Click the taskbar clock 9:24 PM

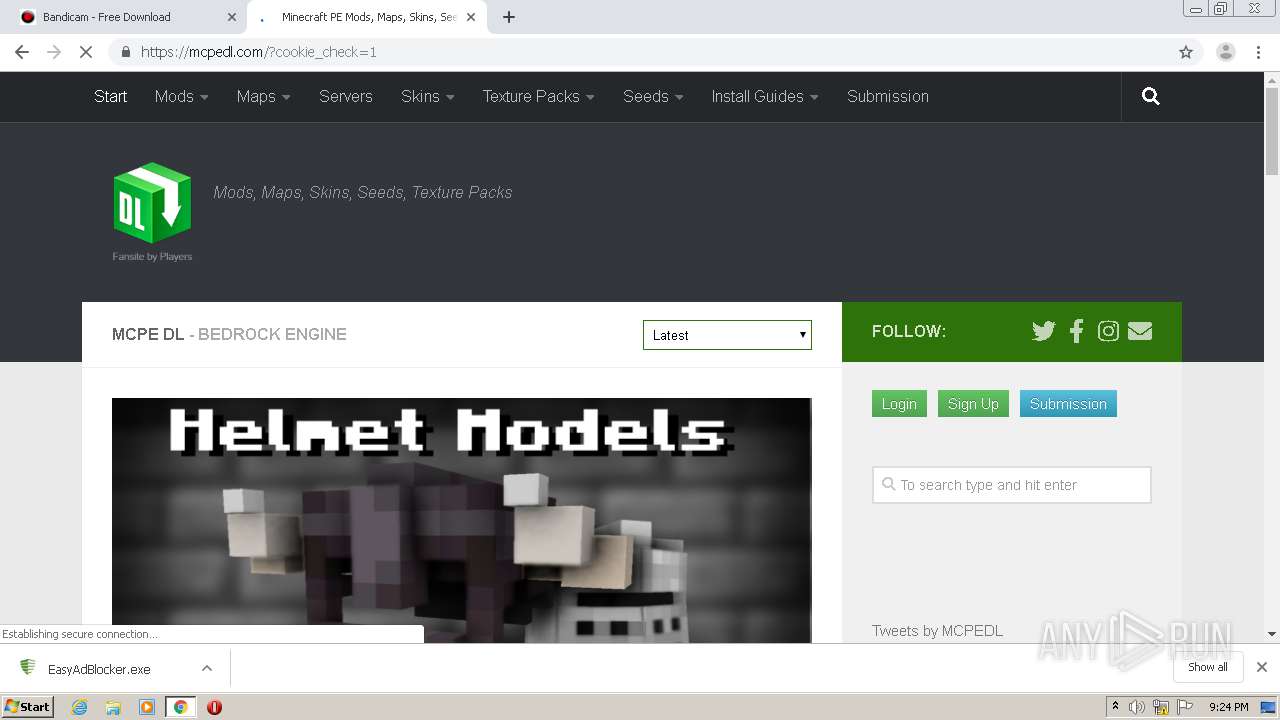[x=1228, y=707]
